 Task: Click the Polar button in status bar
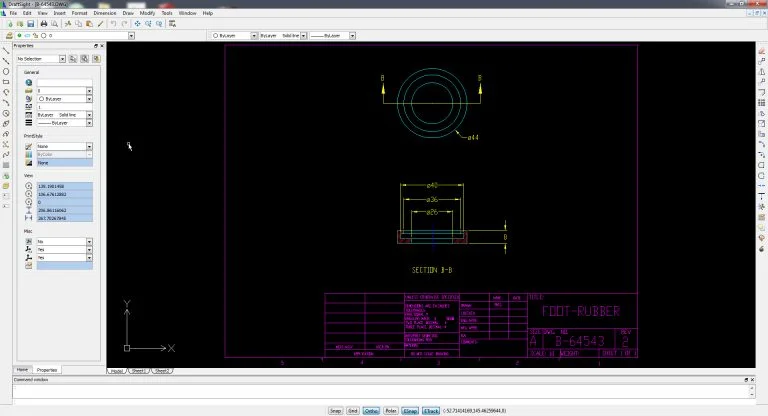click(391, 410)
